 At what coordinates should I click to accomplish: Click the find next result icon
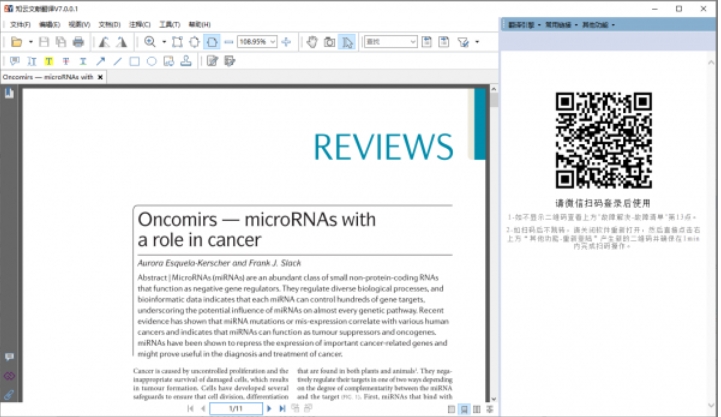click(x=444, y=42)
